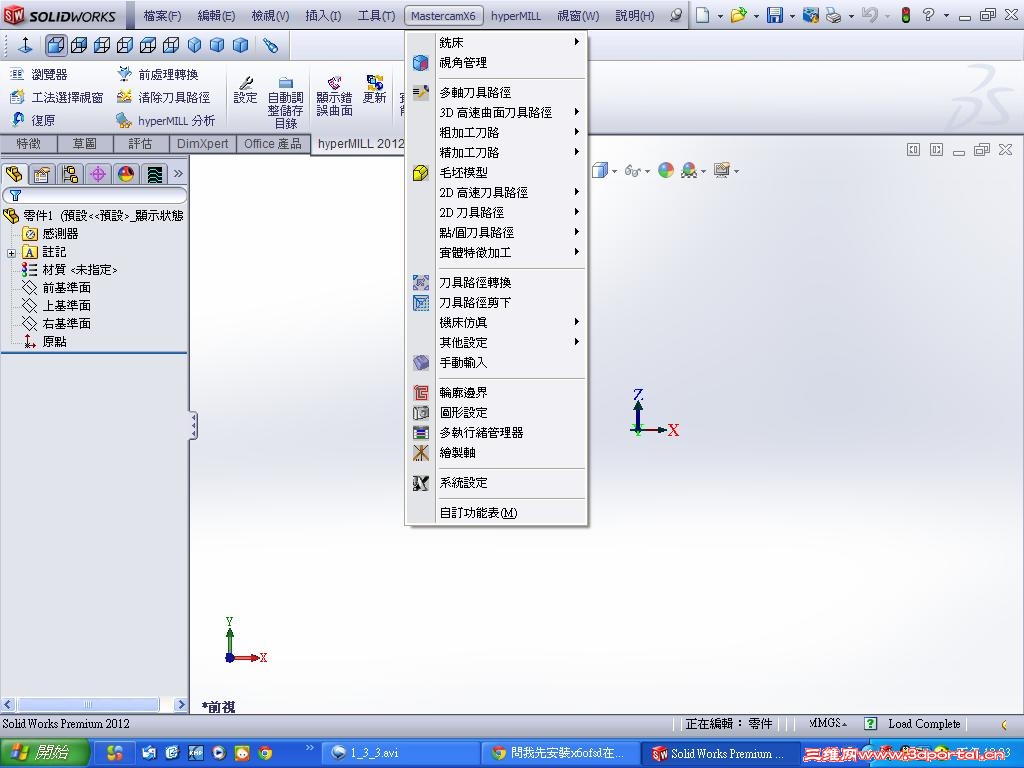Screen dimensions: 1024x768
Task: Switch to PropertyManager panel tab
Action: 42,174
